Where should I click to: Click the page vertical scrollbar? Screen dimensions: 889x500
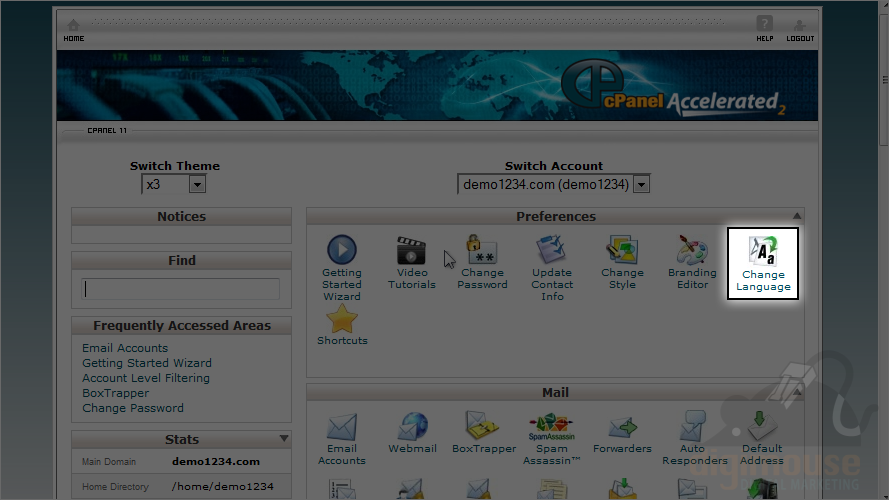(x=884, y=79)
